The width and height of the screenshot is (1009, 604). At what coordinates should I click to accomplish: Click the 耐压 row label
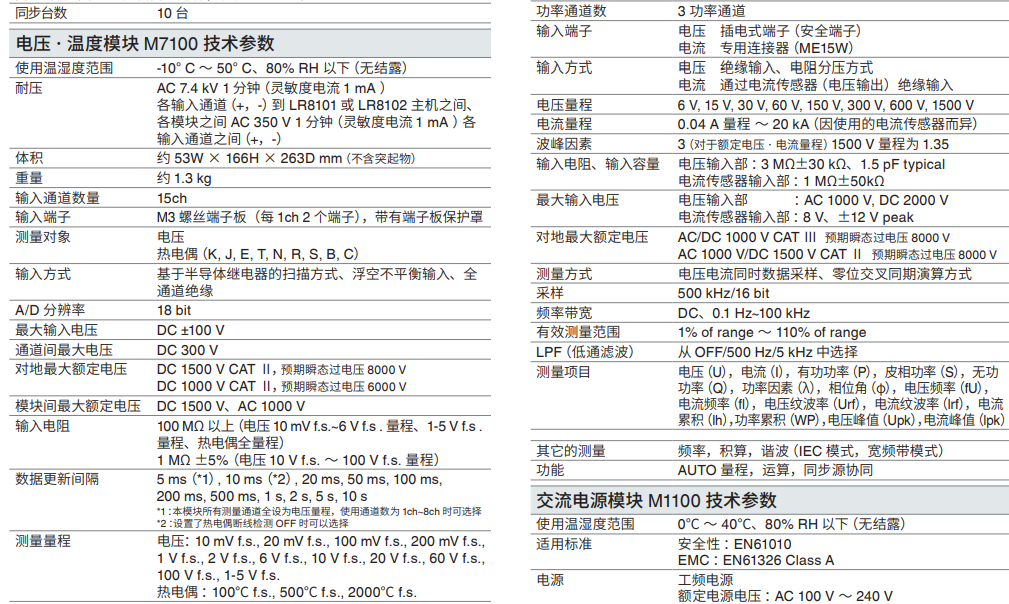(29, 88)
